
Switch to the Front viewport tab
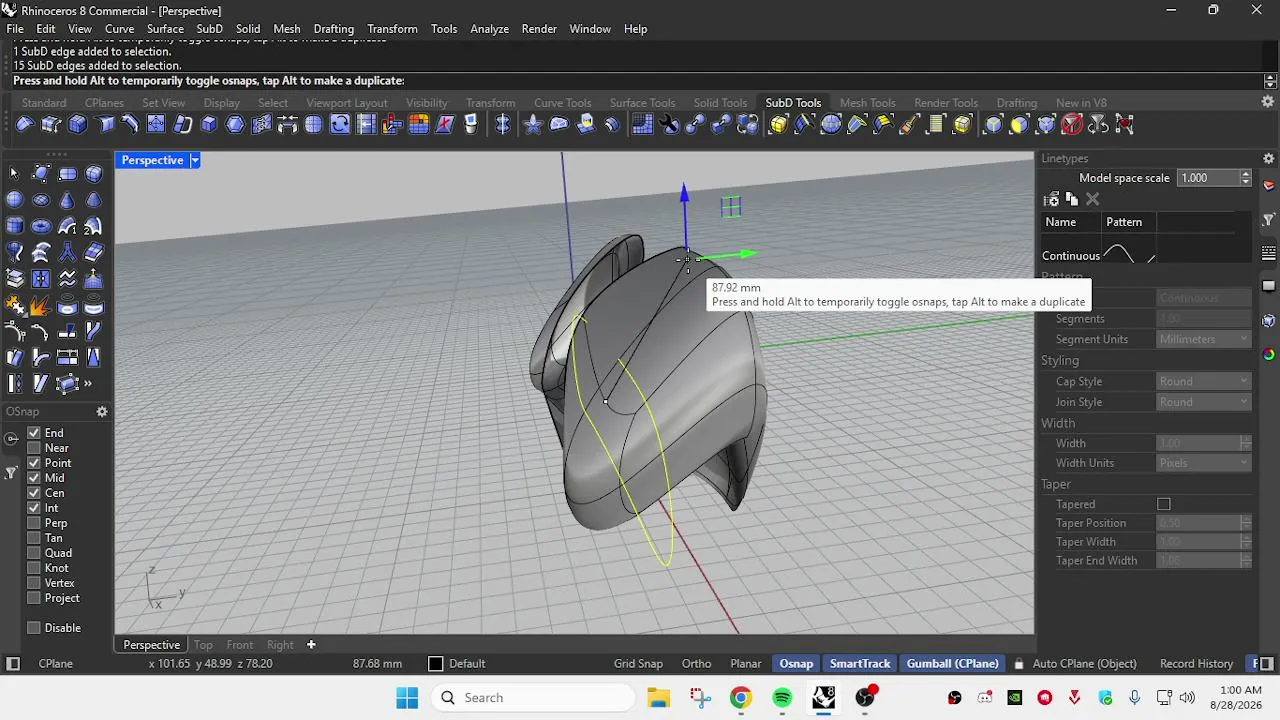point(240,645)
